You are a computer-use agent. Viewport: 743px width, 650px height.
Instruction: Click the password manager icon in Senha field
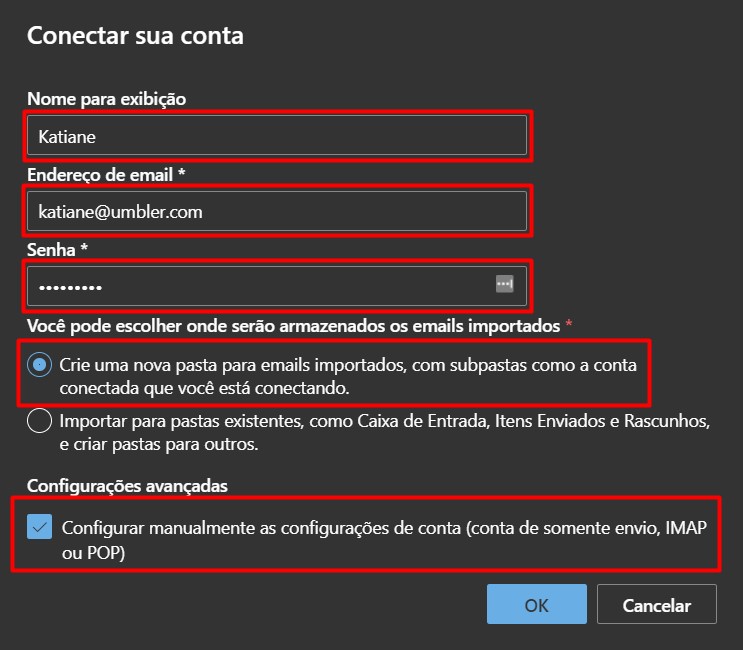(x=504, y=285)
